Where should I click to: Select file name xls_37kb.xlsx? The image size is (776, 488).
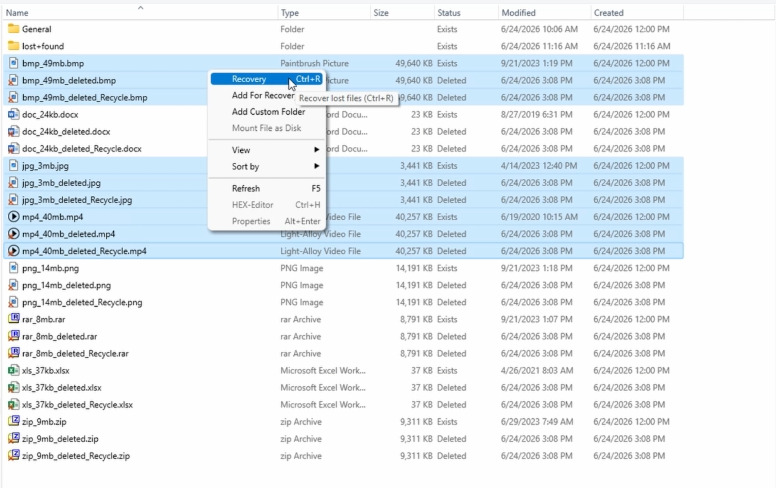tap(46, 371)
